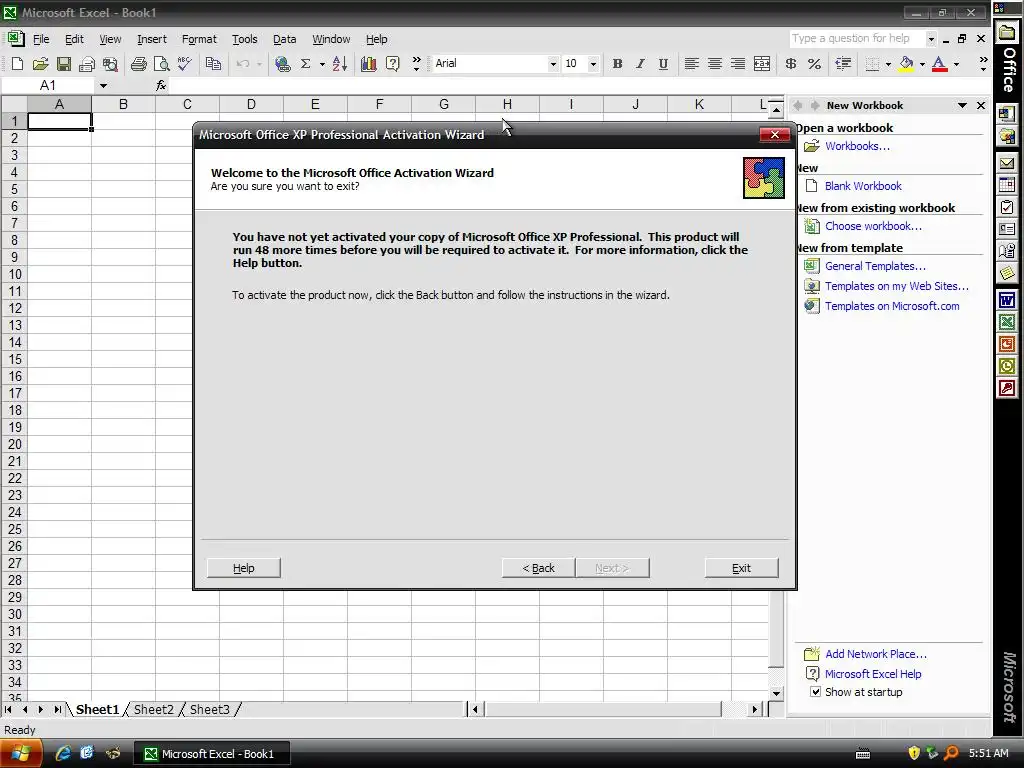Click the Print toolbar icon
The width and height of the screenshot is (1024, 768).
tap(138, 63)
